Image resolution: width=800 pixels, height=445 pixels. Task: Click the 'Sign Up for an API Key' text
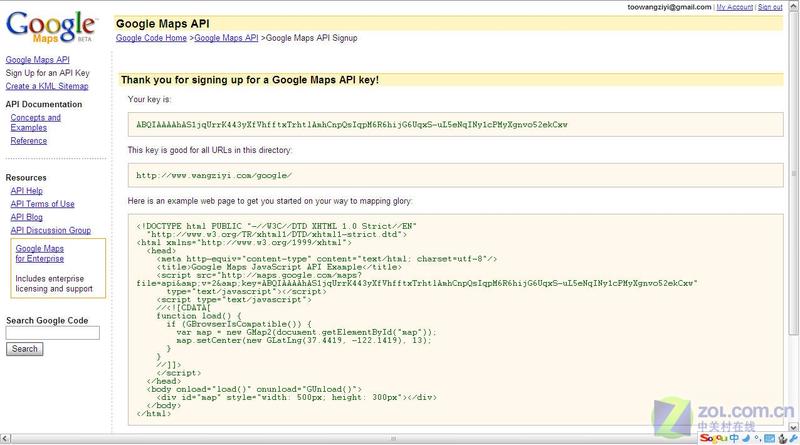pos(47,73)
